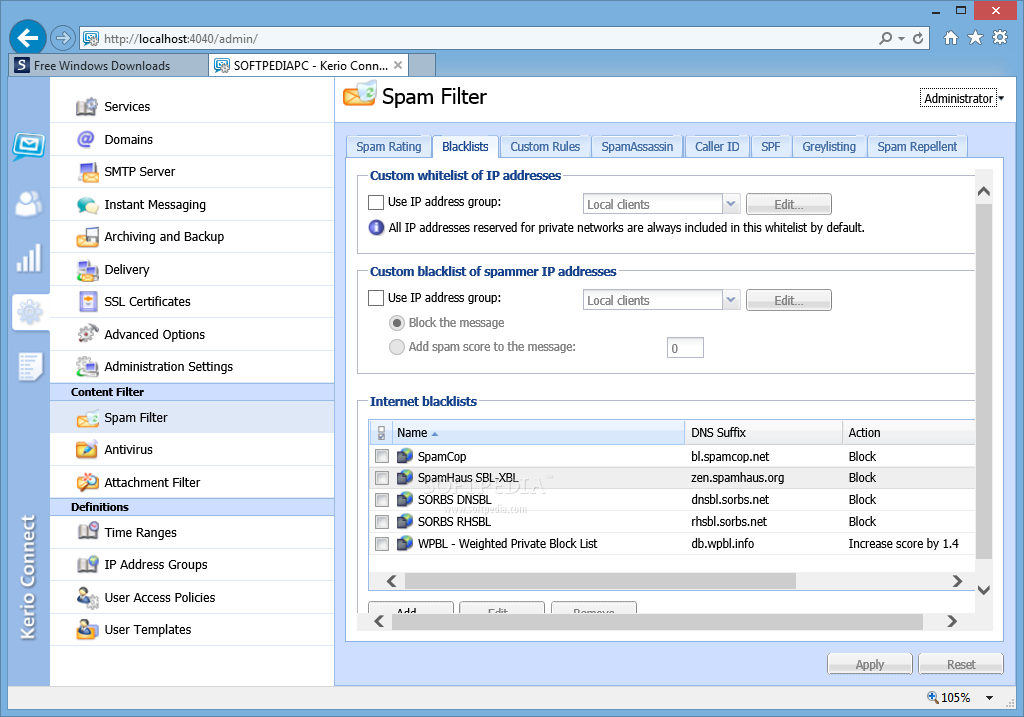Sort the blacklists by Name column
Image resolution: width=1024 pixels, height=717 pixels.
[x=536, y=433]
